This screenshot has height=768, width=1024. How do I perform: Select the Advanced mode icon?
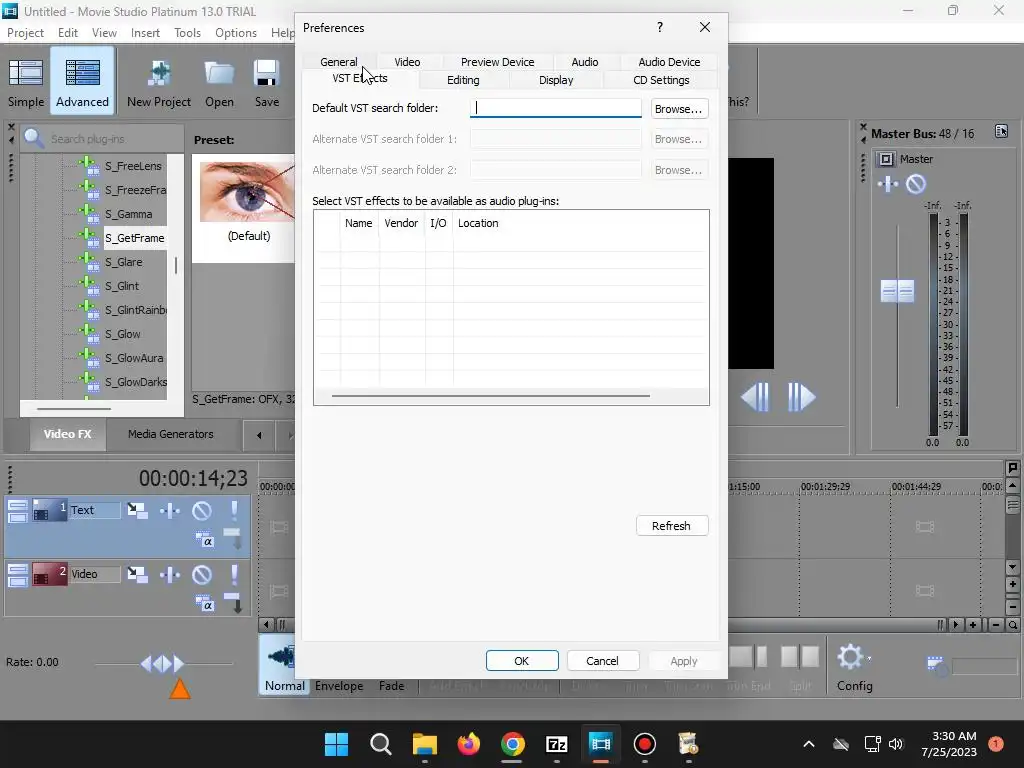pos(82,73)
